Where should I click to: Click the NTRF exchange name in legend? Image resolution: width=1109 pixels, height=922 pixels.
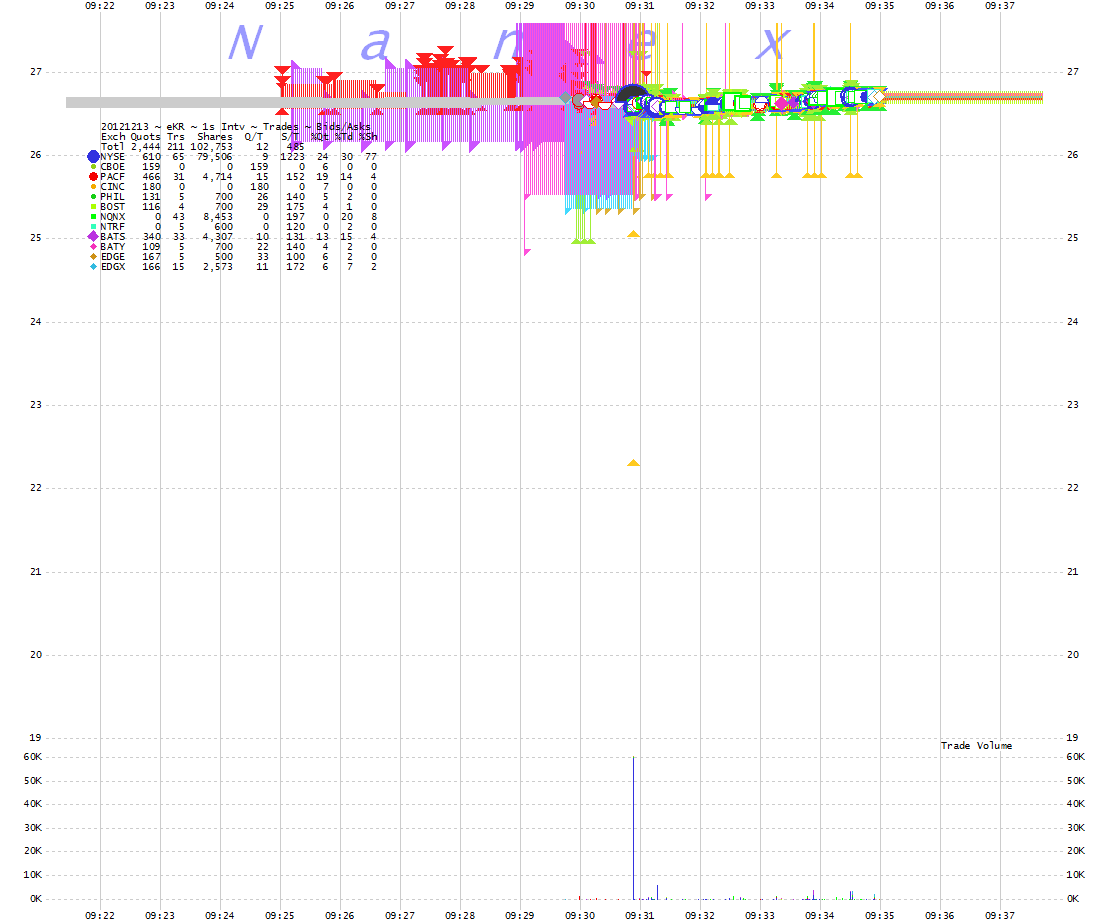(x=112, y=226)
